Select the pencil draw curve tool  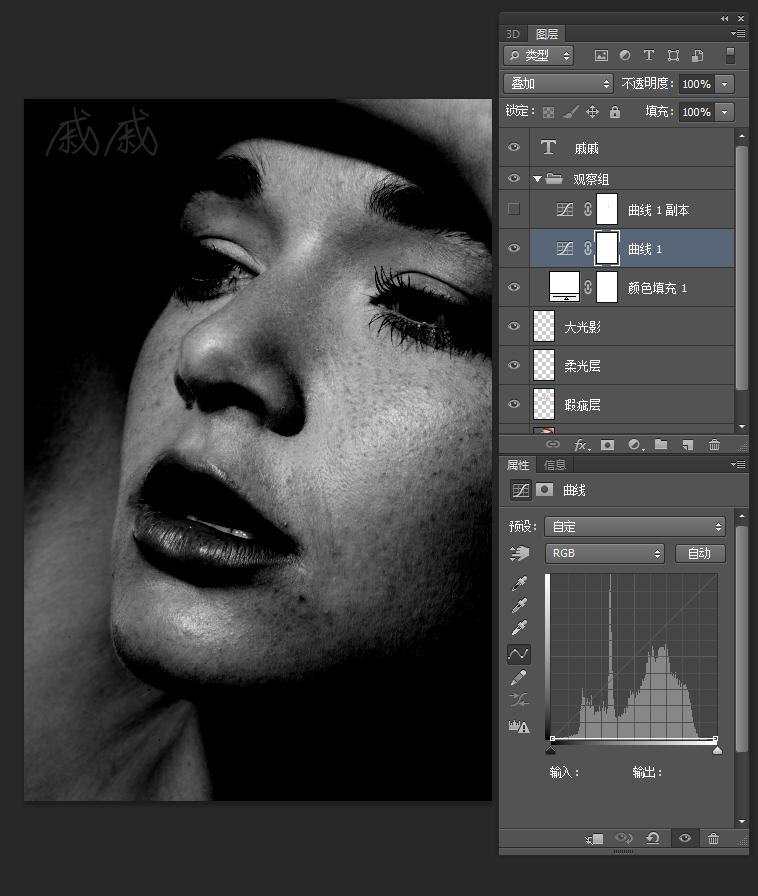[x=518, y=679]
